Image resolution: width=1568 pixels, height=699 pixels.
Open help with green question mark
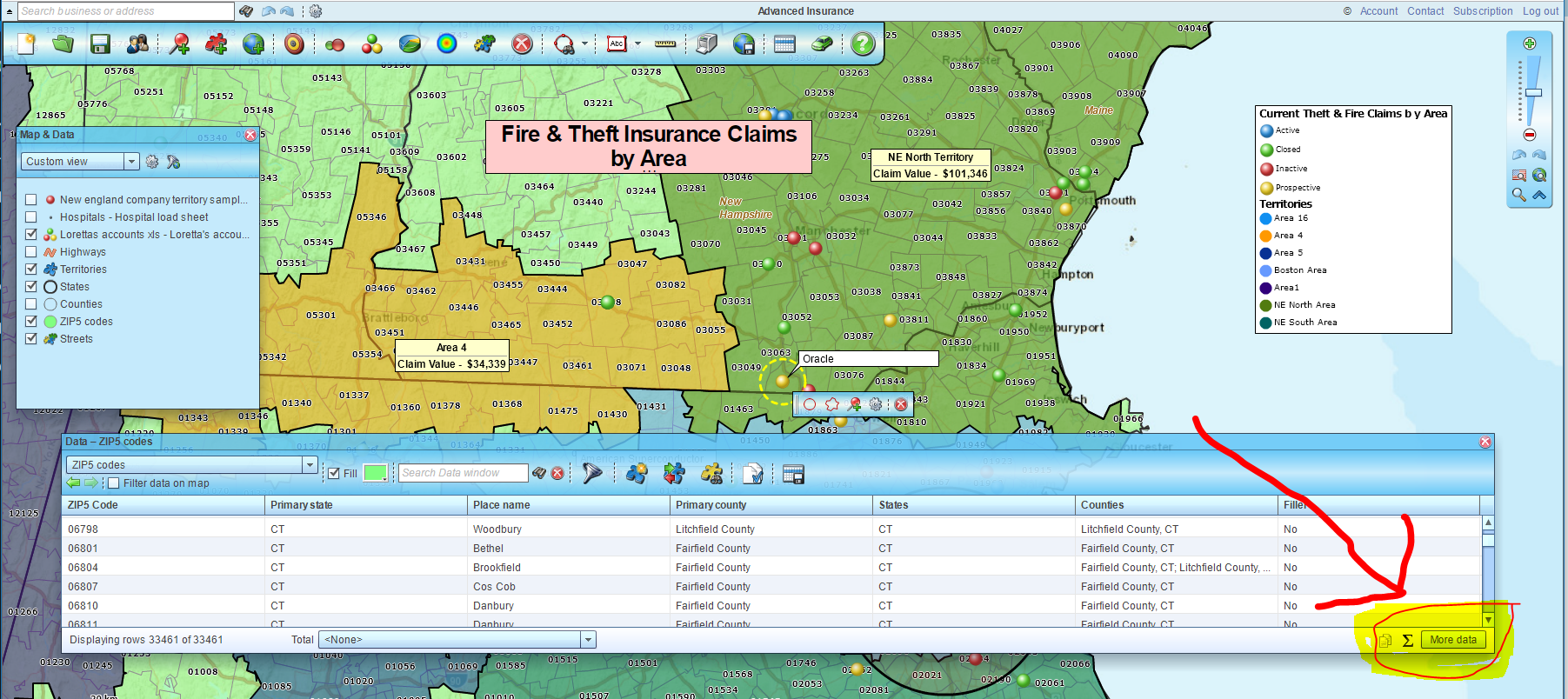(863, 43)
